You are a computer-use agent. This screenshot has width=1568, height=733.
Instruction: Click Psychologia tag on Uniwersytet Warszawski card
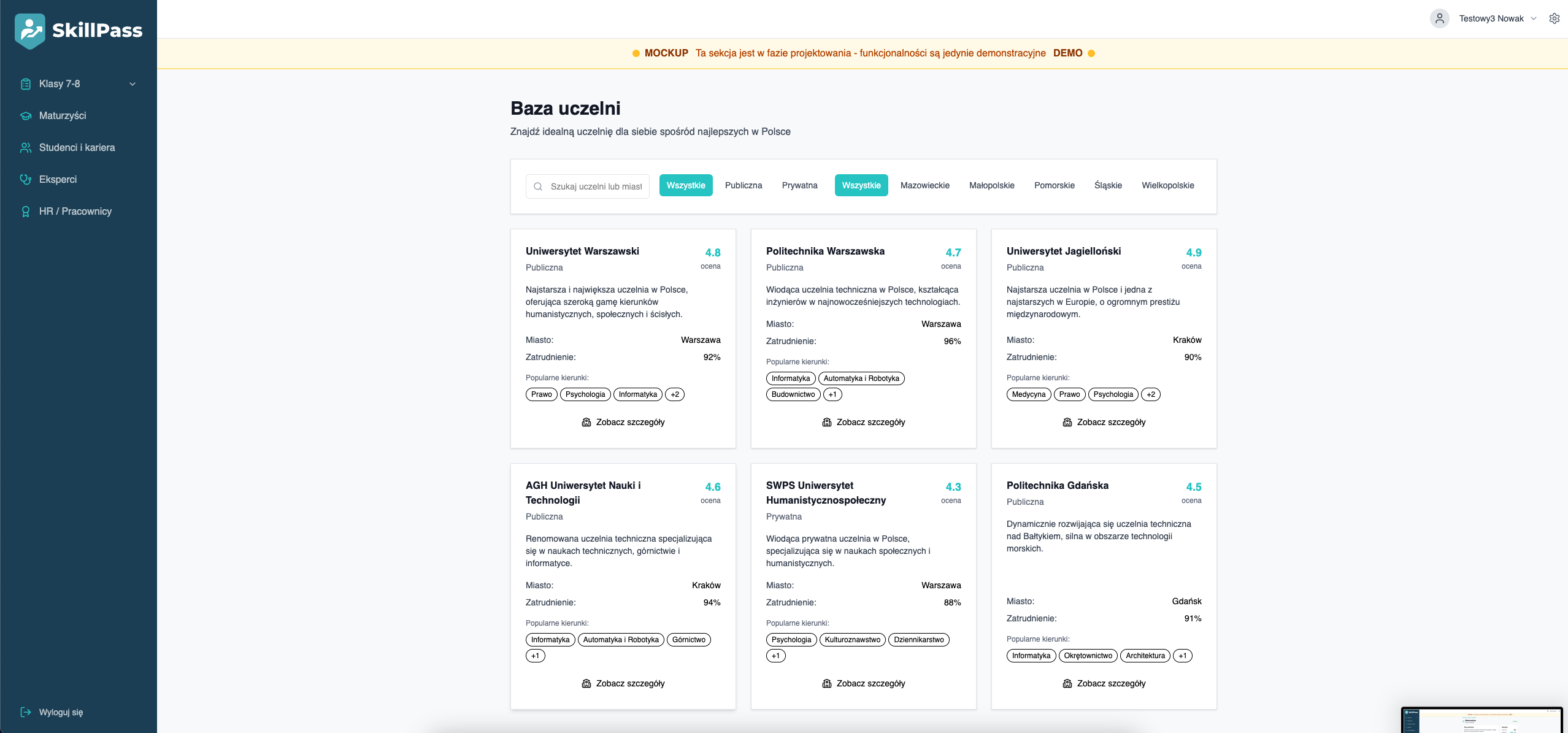pyautogui.click(x=585, y=394)
